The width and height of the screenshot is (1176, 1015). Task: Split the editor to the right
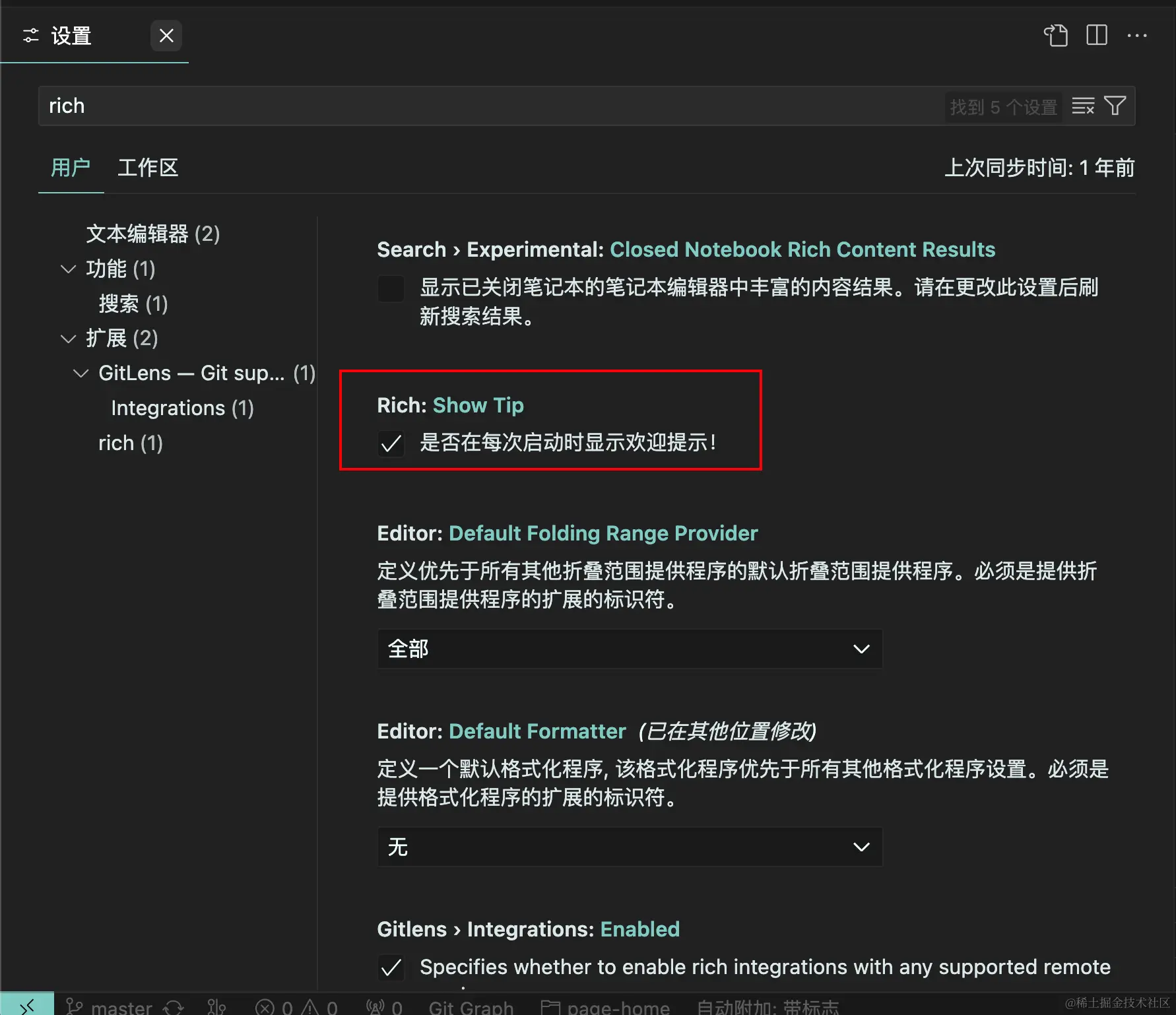(1097, 36)
